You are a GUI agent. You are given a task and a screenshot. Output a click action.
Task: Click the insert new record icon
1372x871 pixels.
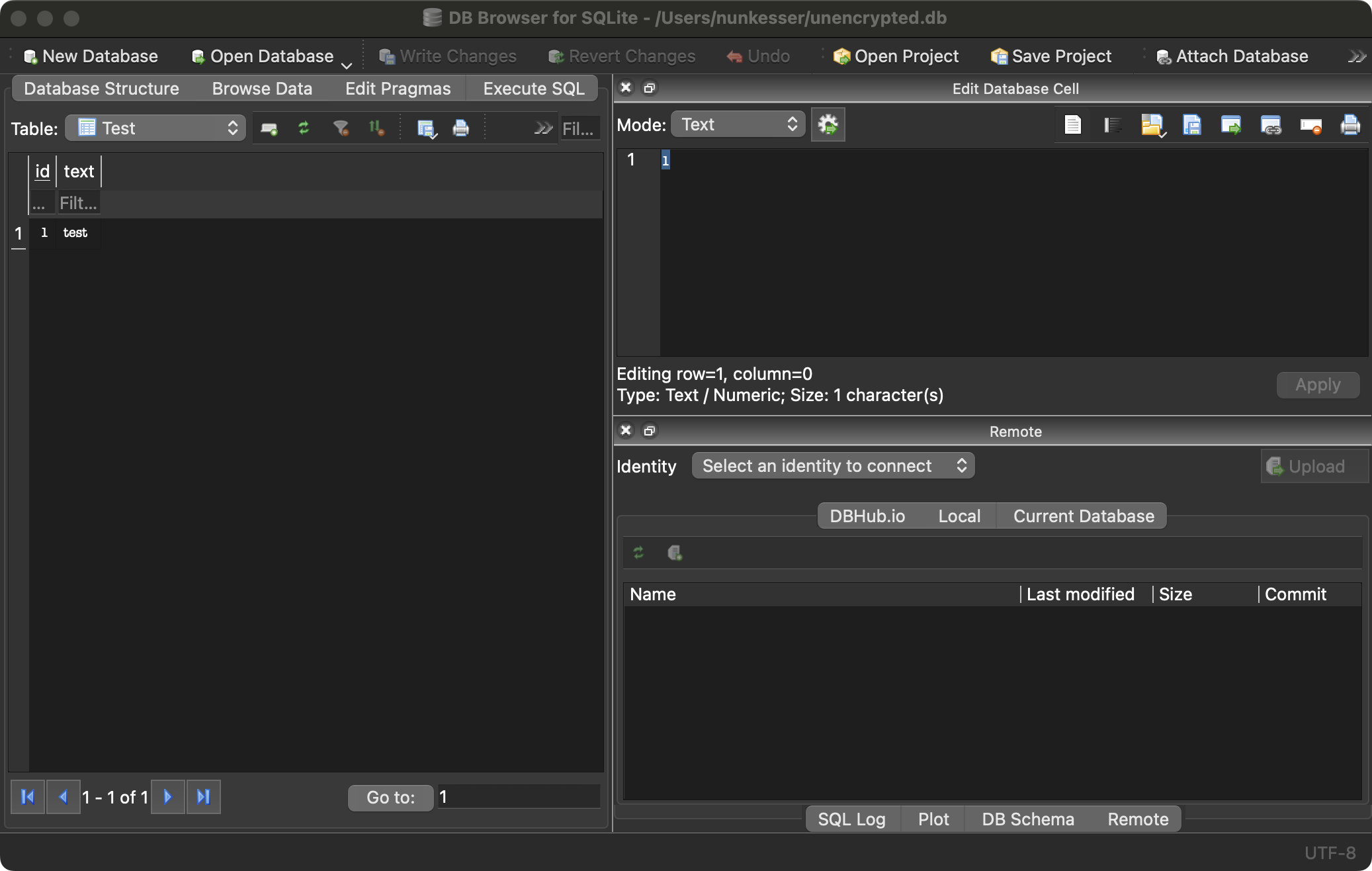coord(269,128)
